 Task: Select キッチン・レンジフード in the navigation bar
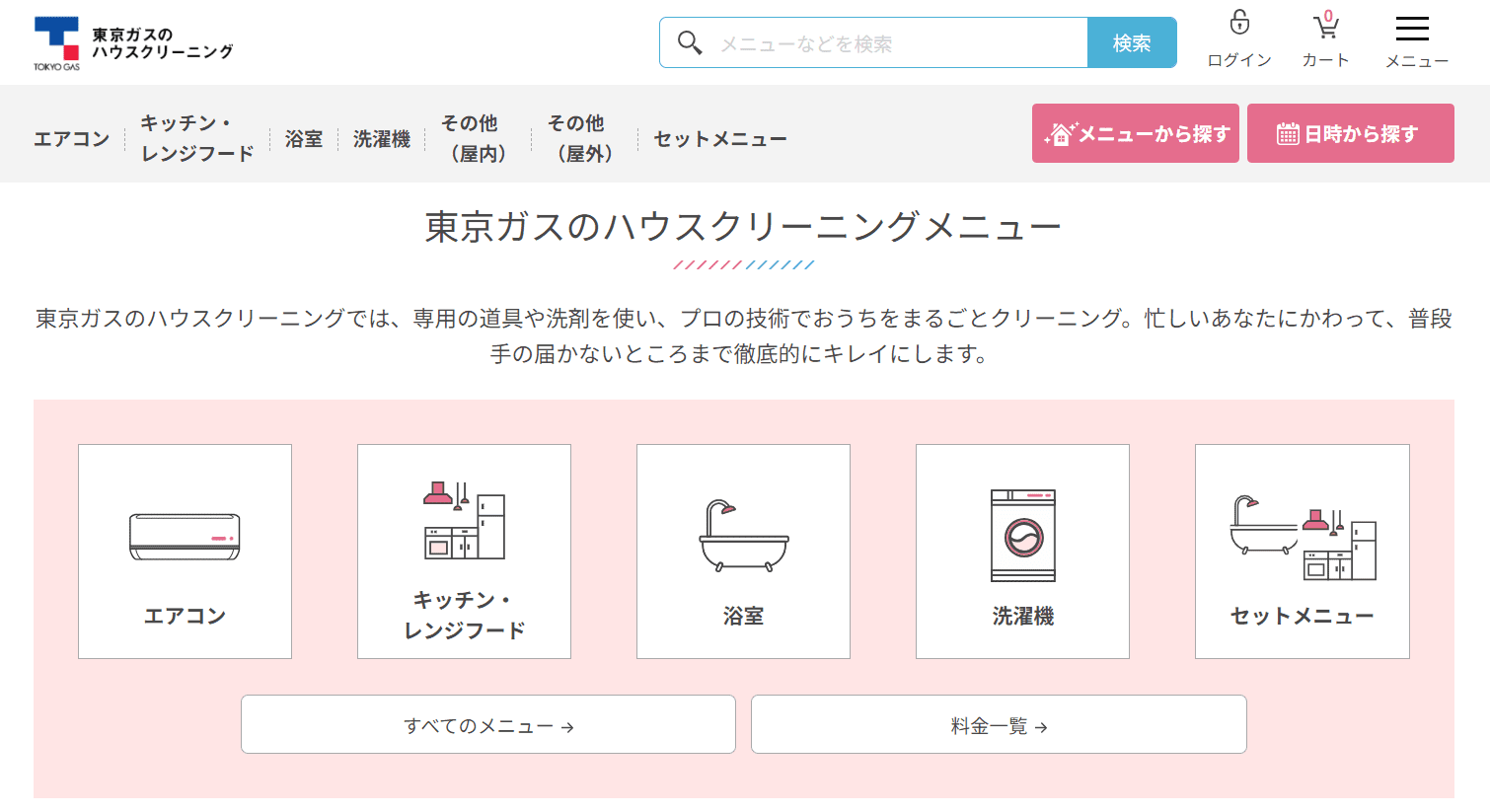click(197, 138)
